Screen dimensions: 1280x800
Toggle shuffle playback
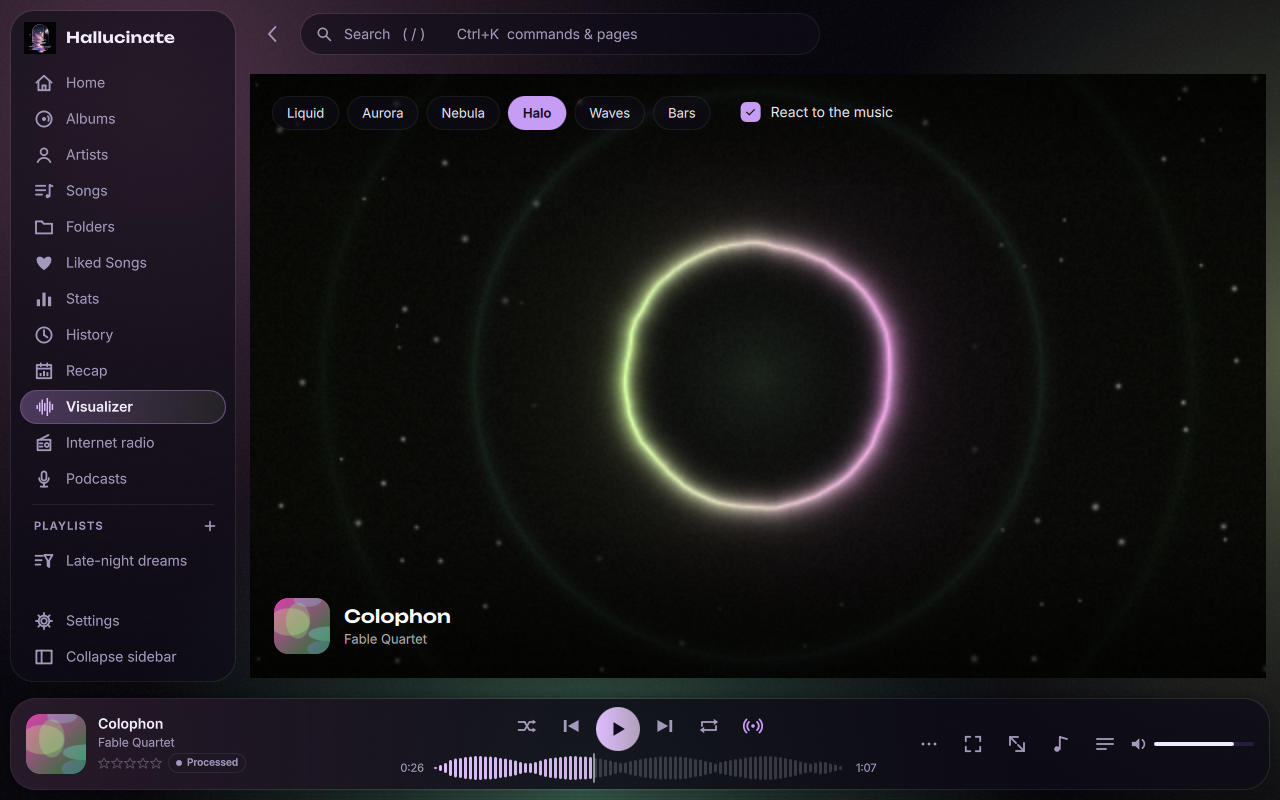[x=527, y=726]
